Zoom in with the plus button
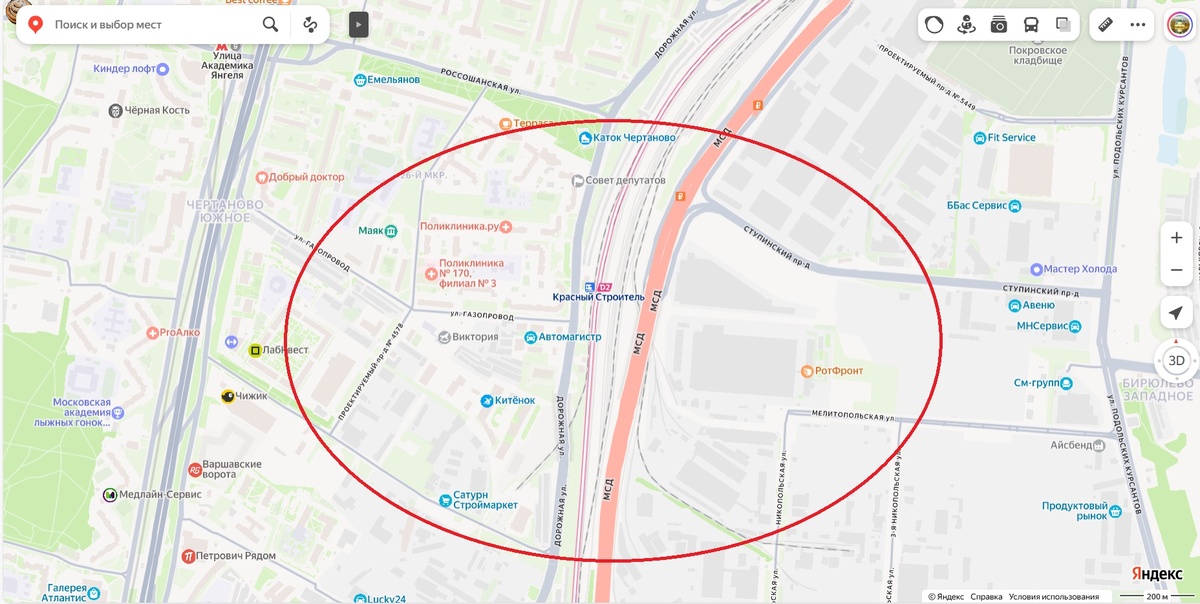This screenshot has width=1200, height=604. pos(1176,238)
